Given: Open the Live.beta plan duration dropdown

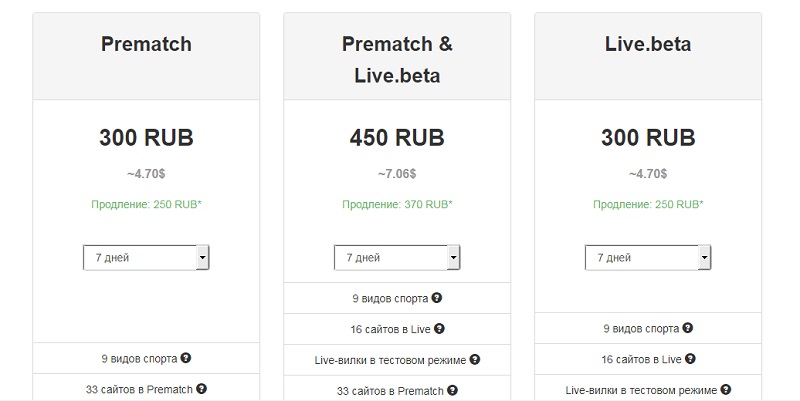Looking at the screenshot, I should pos(648,258).
